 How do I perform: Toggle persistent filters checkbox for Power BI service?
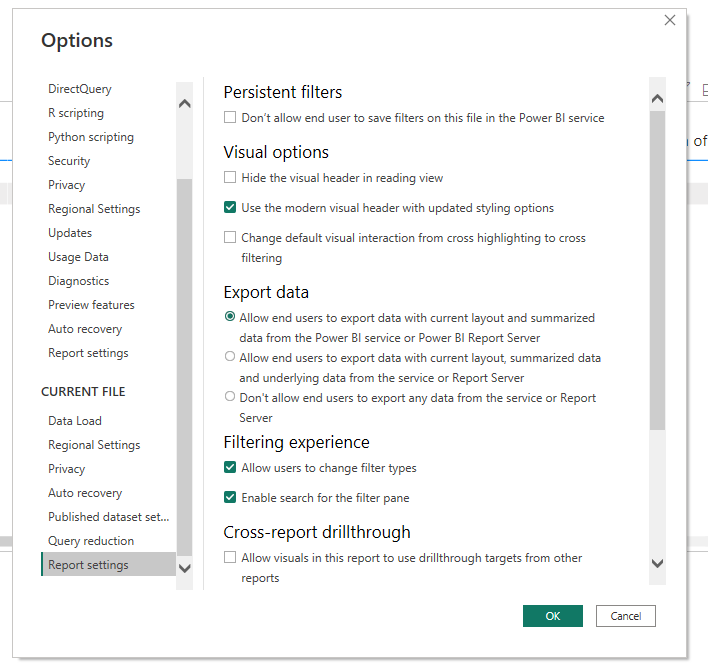230,117
